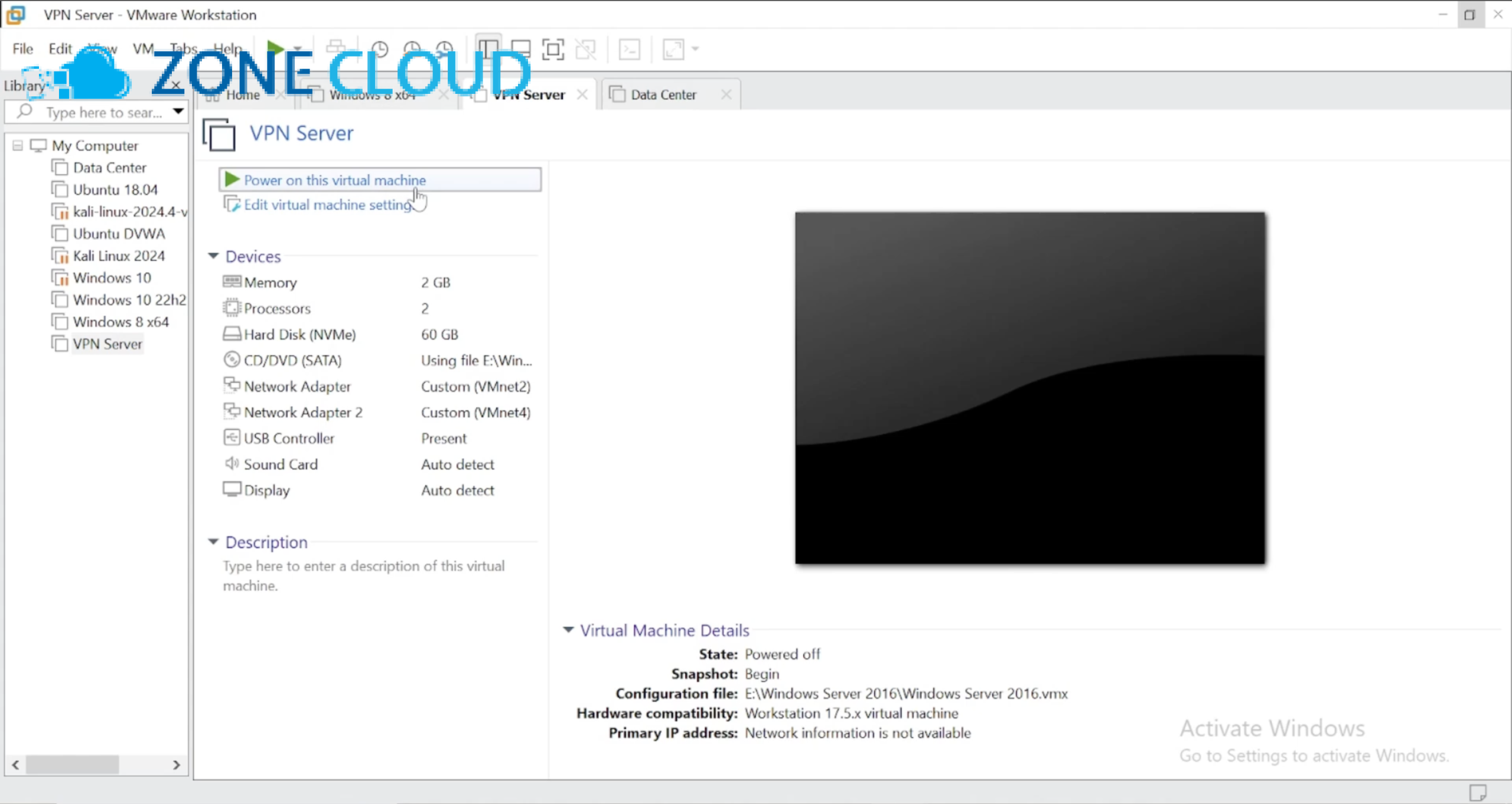This screenshot has width=1512, height=804.
Task: Click the Unity mode toolbar icon
Action: pos(586,49)
